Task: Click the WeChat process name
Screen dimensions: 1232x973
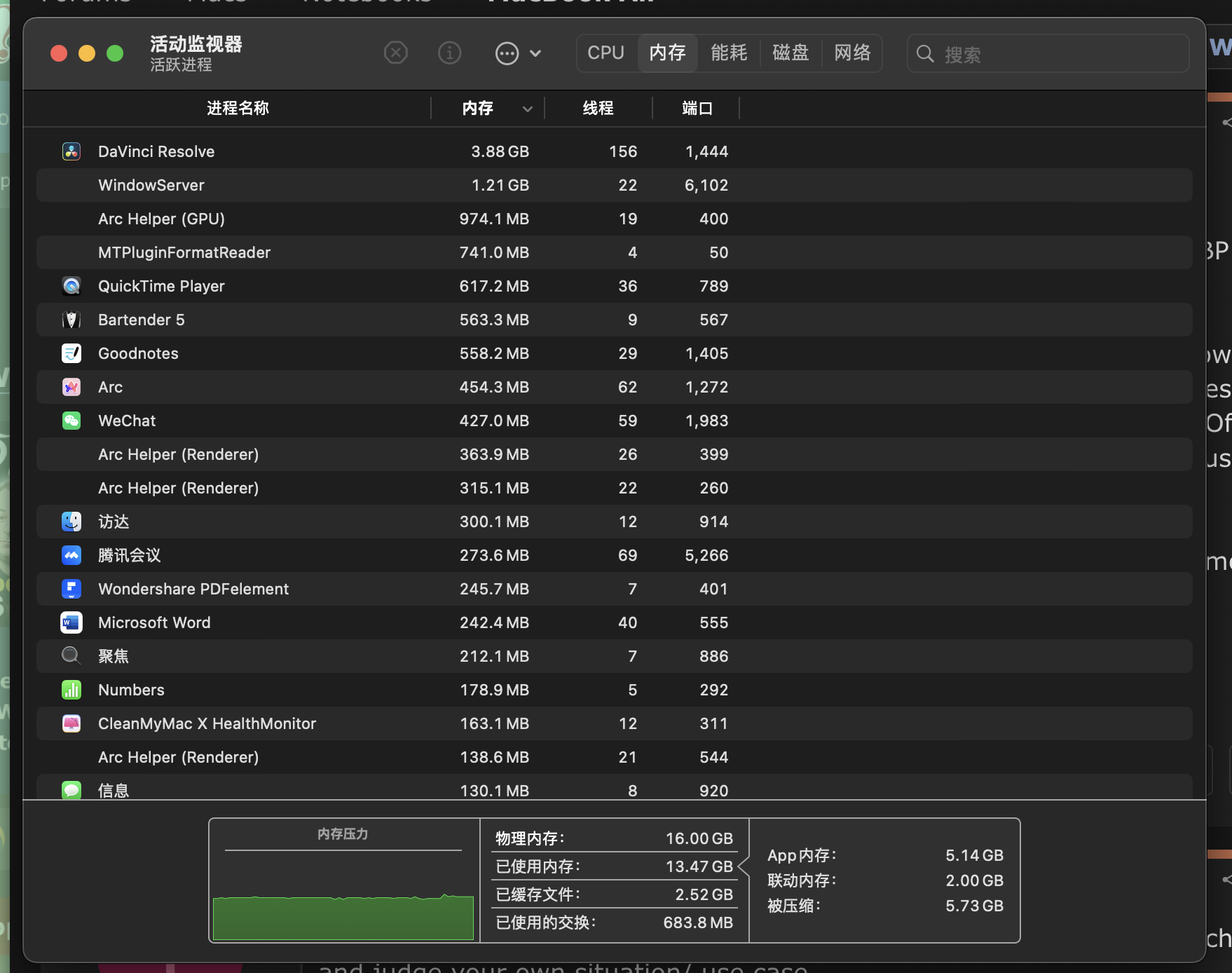Action: tap(127, 421)
